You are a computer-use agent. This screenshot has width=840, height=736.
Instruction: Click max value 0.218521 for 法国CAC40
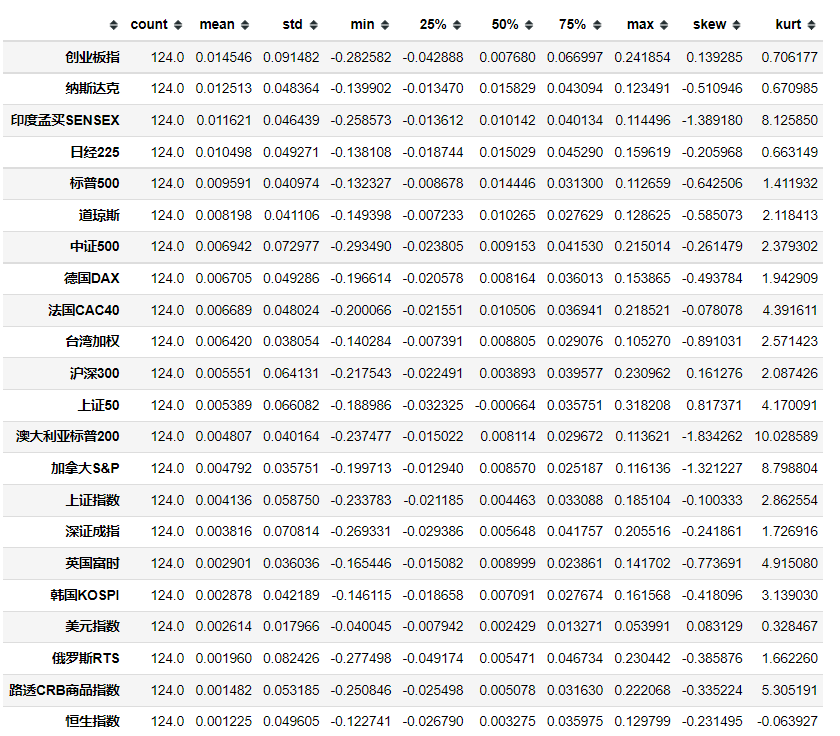[642, 311]
